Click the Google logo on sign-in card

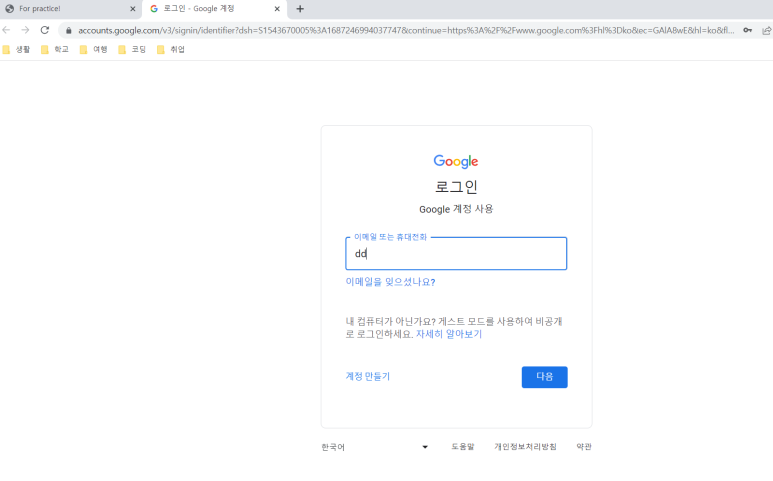coord(456,161)
